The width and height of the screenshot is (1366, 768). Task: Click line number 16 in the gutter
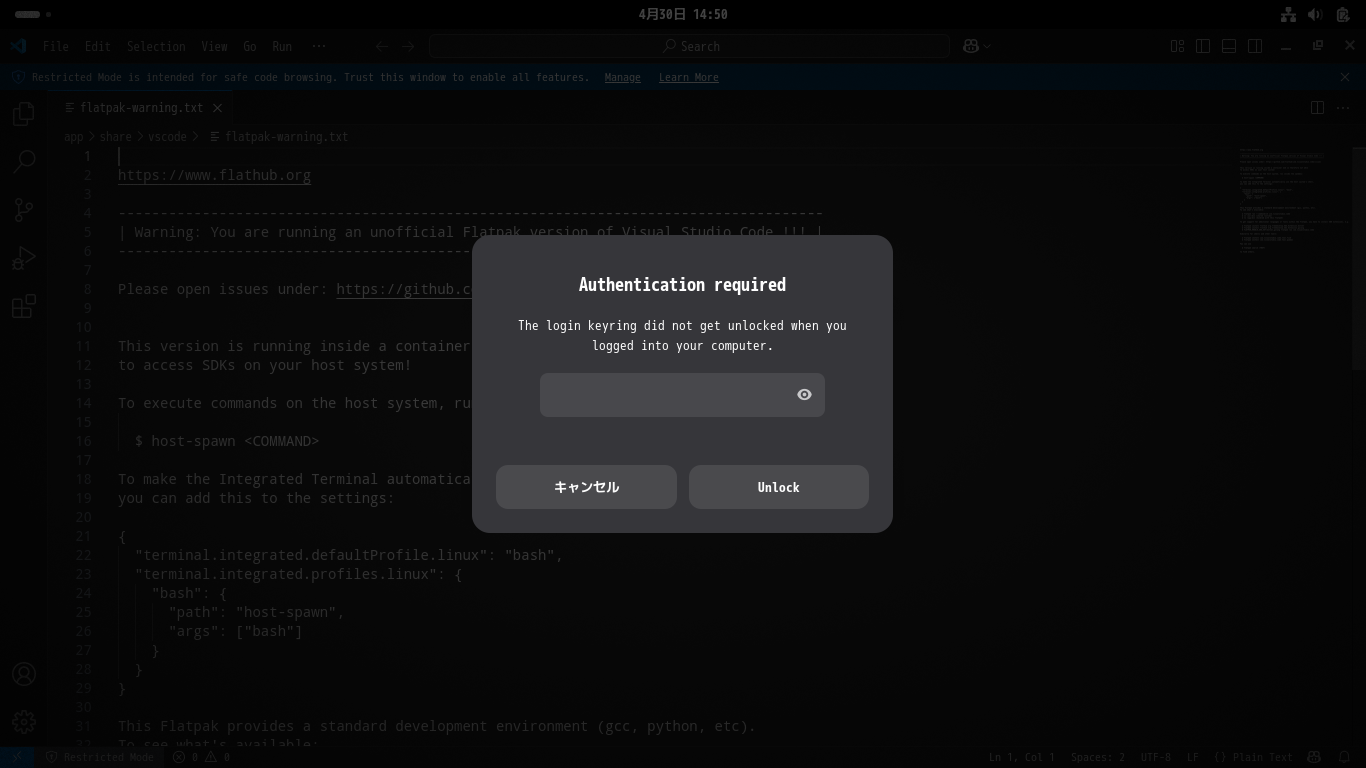[83, 441]
